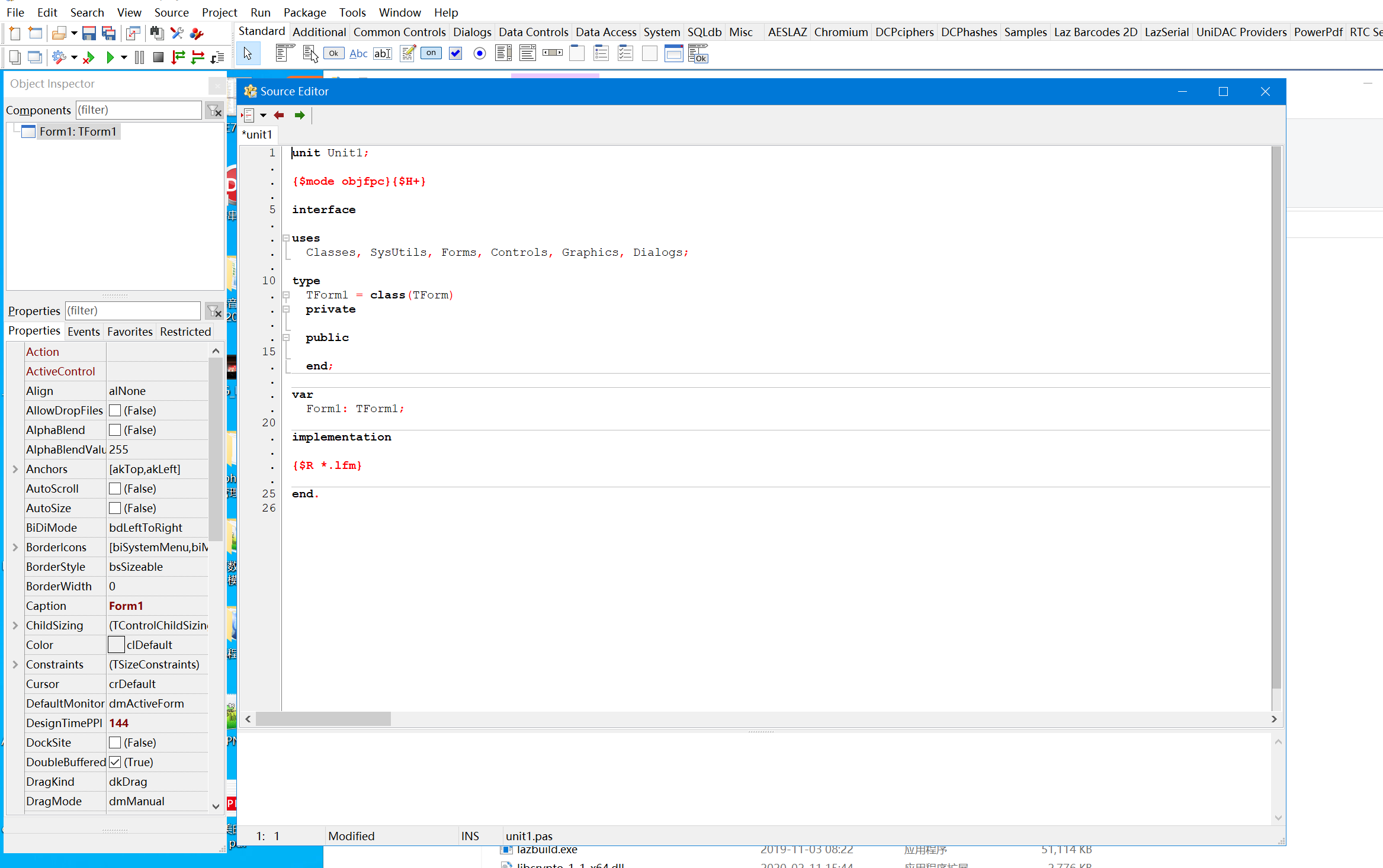Expand the ChildSizing property row

pos(14,625)
